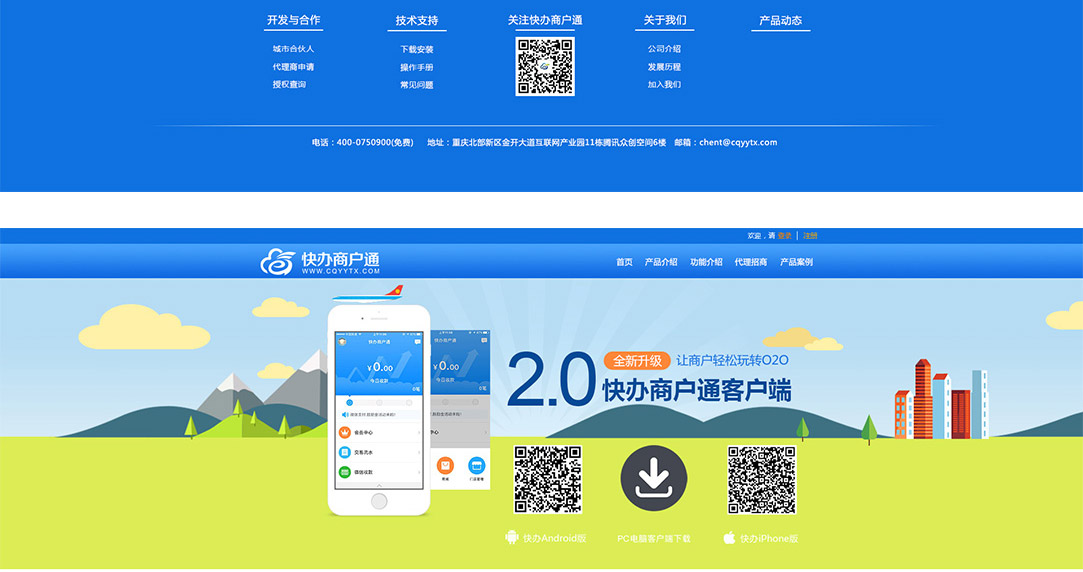Open 操作手册 footer link

point(416,68)
